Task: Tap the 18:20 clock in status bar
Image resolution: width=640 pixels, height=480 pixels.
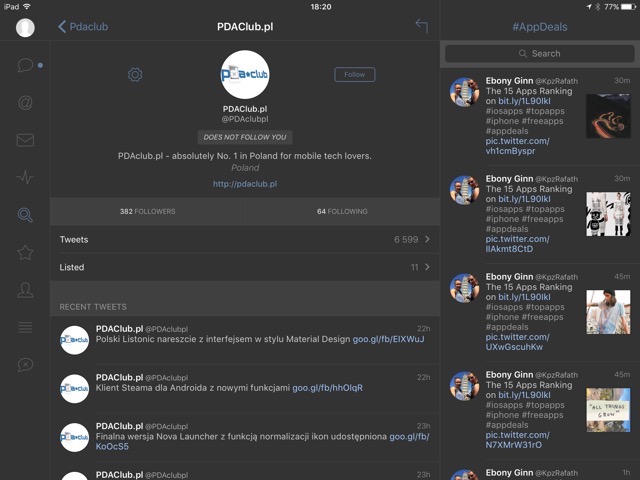Action: (x=321, y=7)
